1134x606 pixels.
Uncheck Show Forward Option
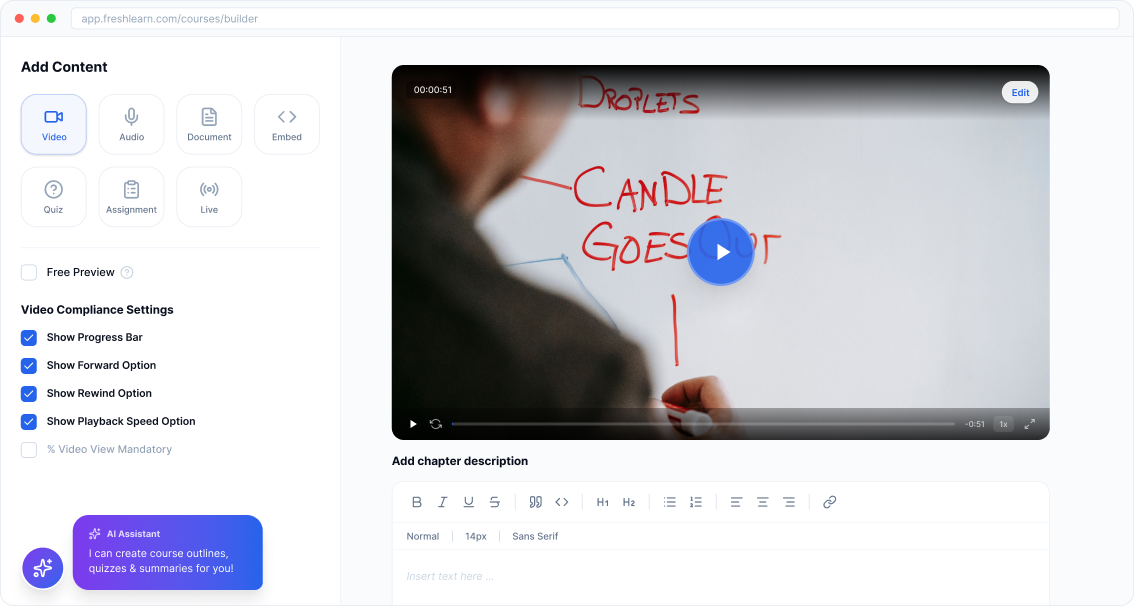click(29, 366)
